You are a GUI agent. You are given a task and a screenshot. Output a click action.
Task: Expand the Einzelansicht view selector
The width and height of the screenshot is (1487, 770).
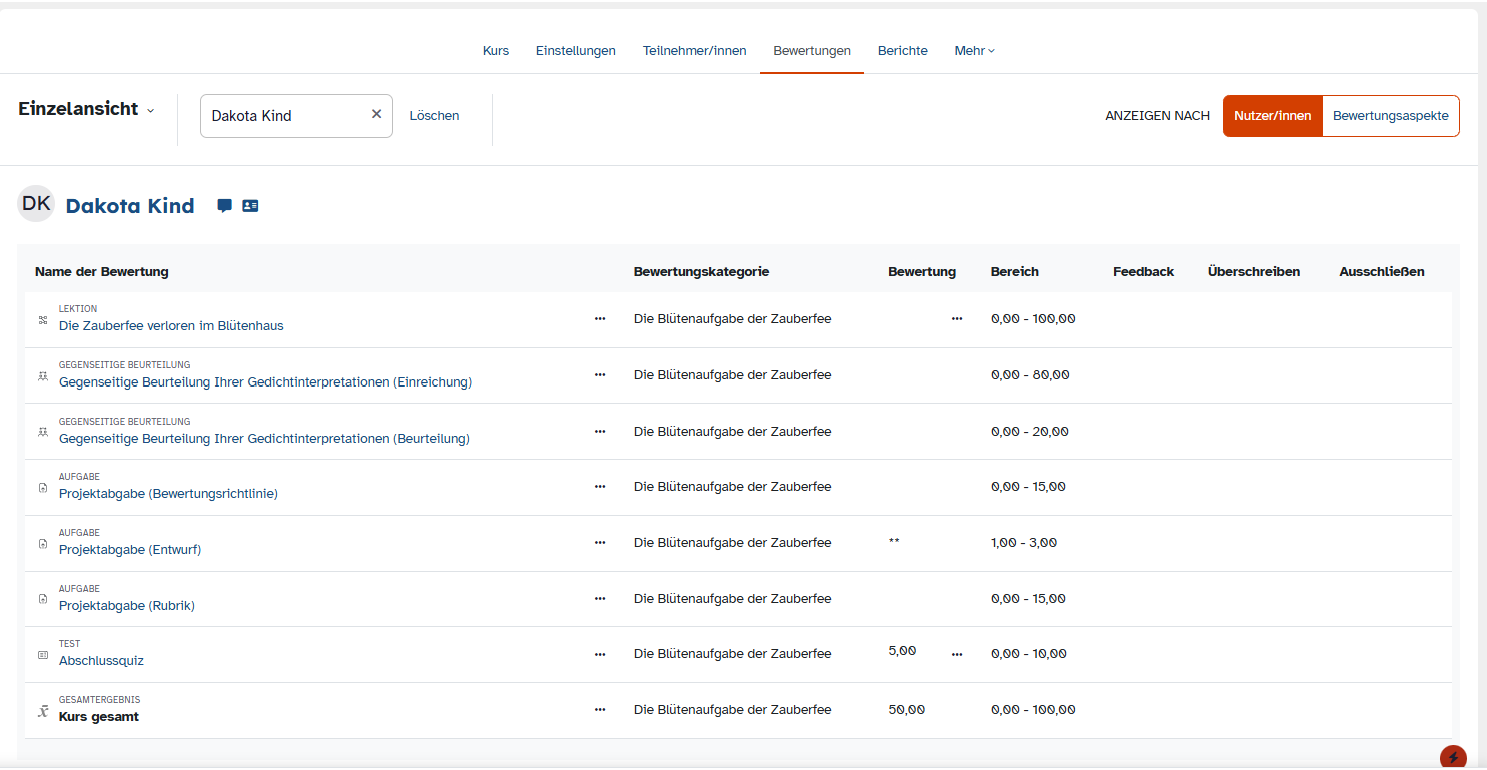[x=87, y=109]
